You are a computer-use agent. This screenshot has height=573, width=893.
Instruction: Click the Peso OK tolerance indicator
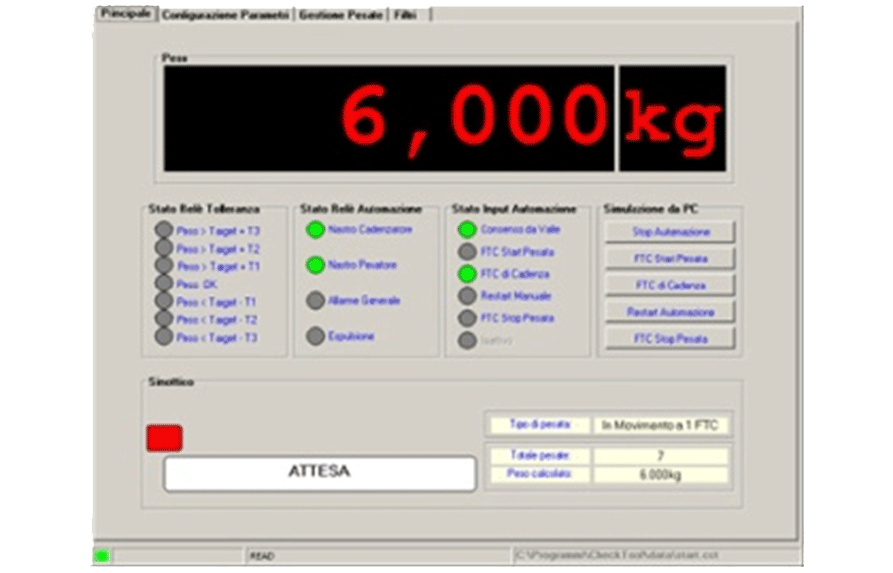164,283
